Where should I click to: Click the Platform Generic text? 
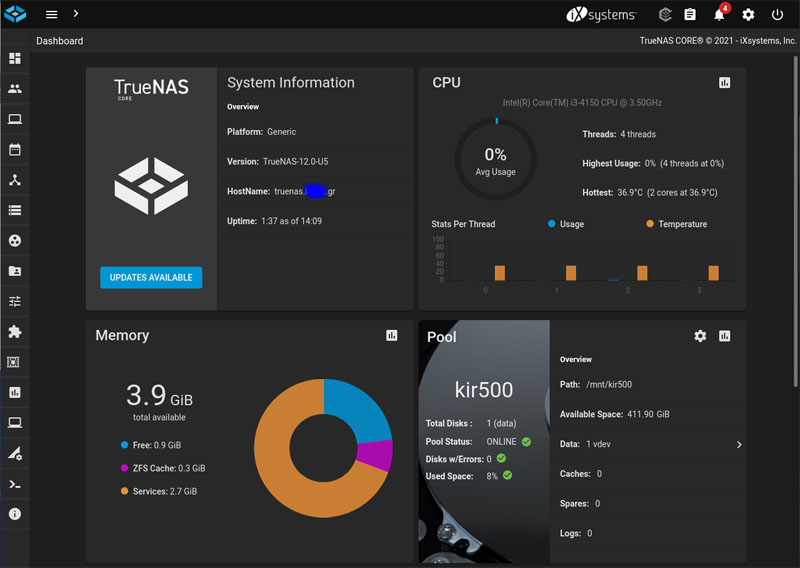coord(261,132)
